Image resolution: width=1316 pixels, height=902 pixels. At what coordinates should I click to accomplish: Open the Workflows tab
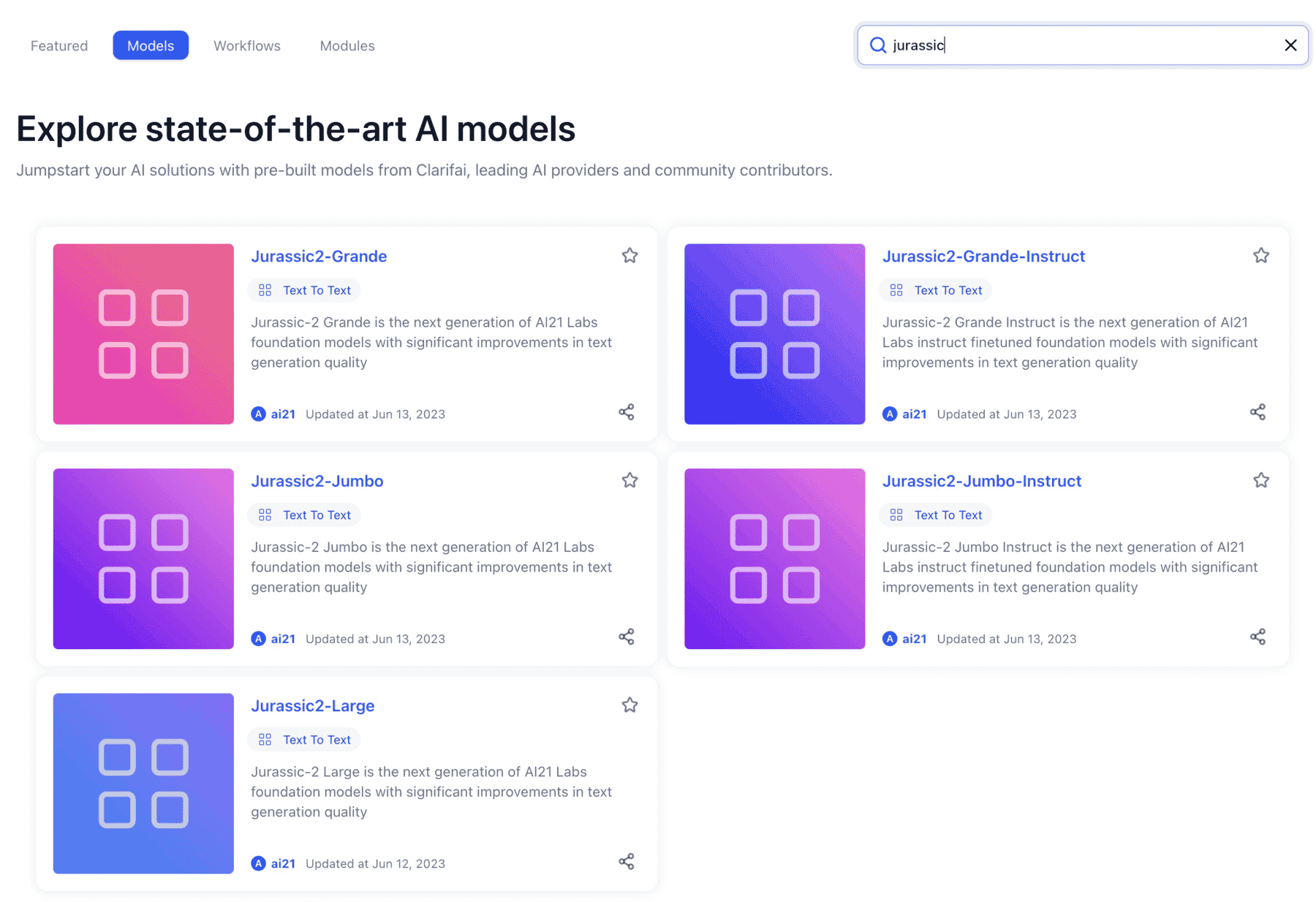point(247,46)
